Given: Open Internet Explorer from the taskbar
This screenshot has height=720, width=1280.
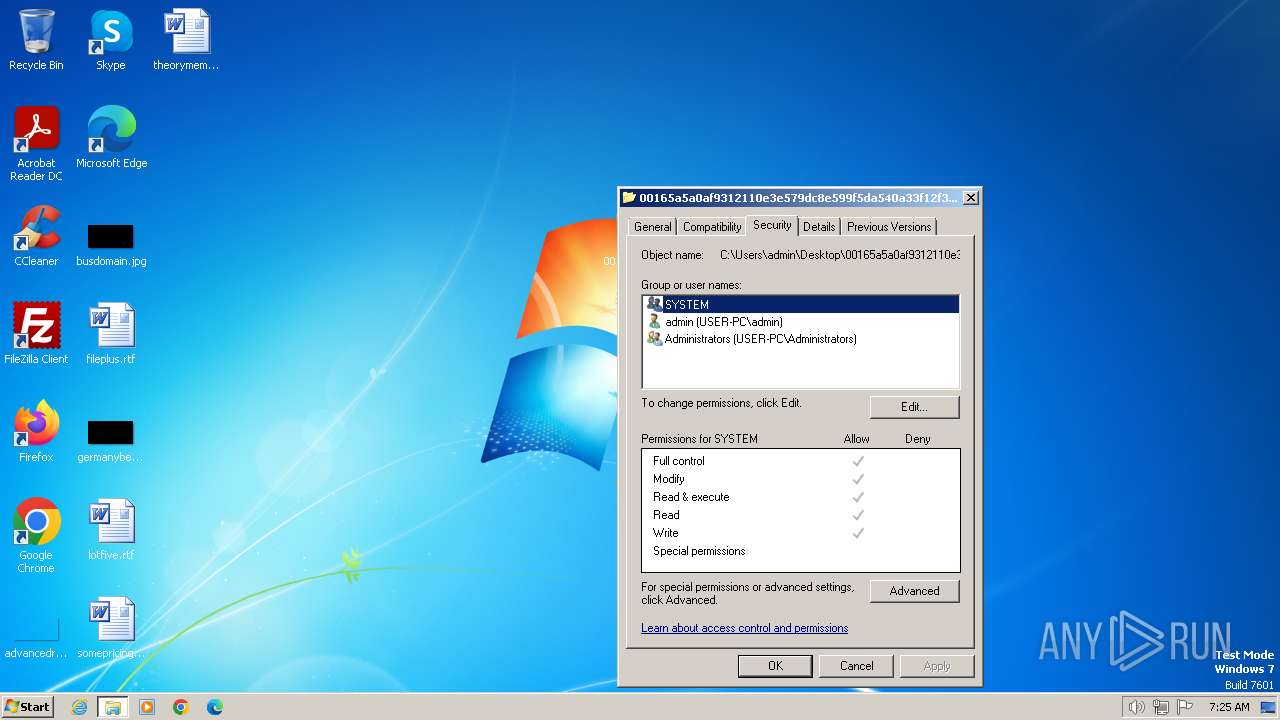Looking at the screenshot, I should pos(80,707).
